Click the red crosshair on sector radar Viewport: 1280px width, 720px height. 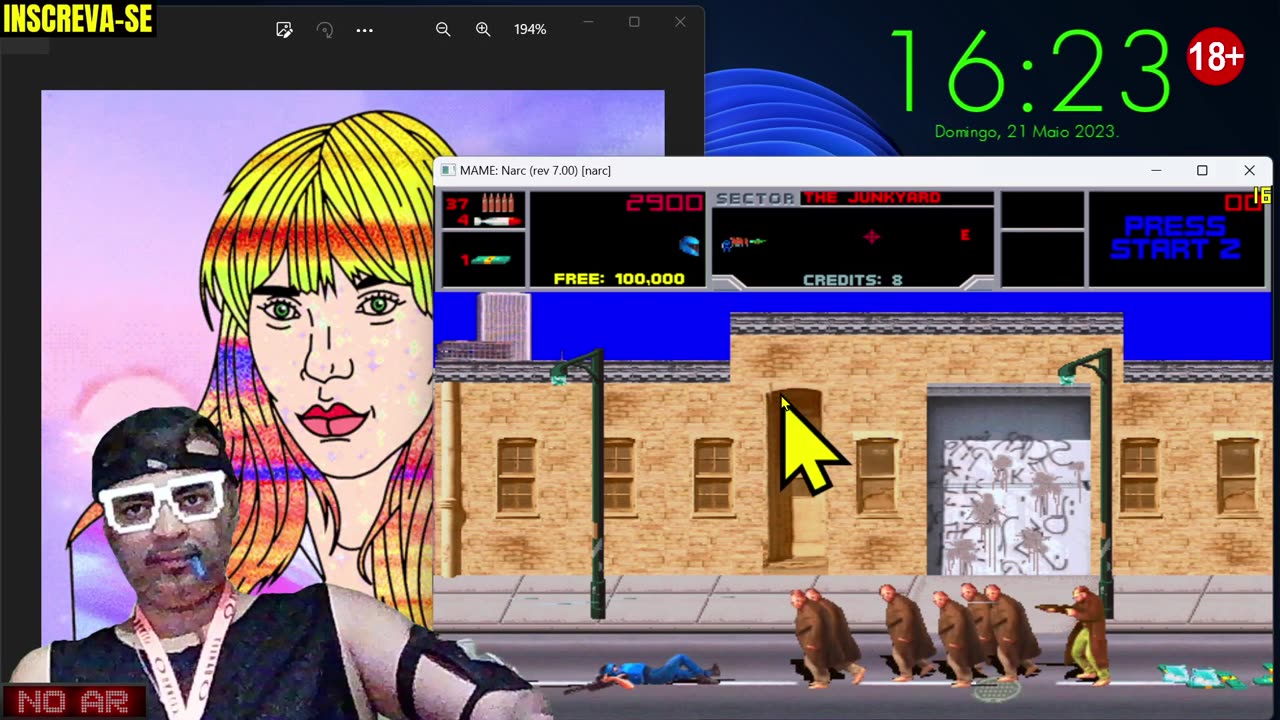point(871,236)
